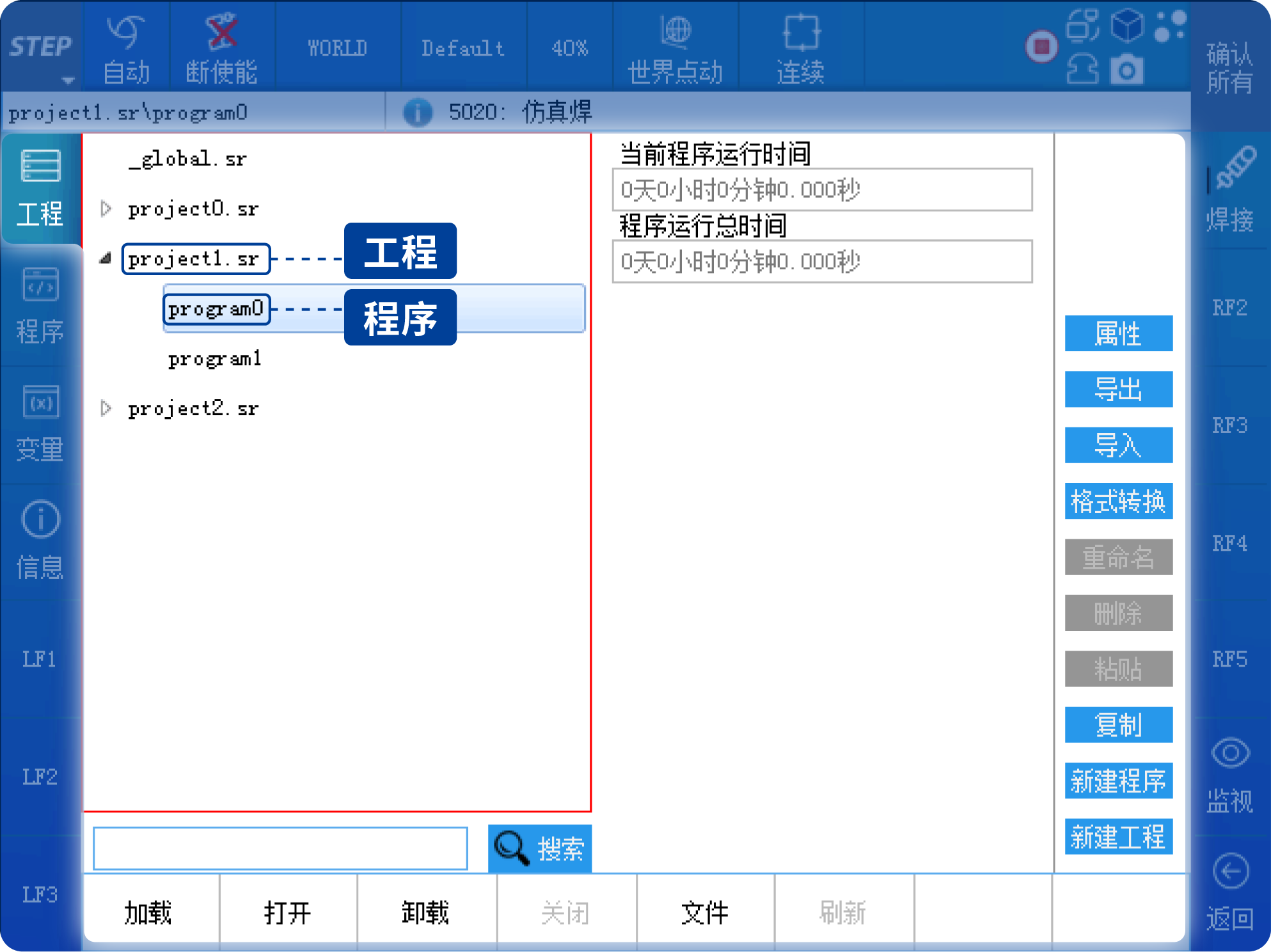
Task: Open the 工程 project tab
Action: (41, 188)
